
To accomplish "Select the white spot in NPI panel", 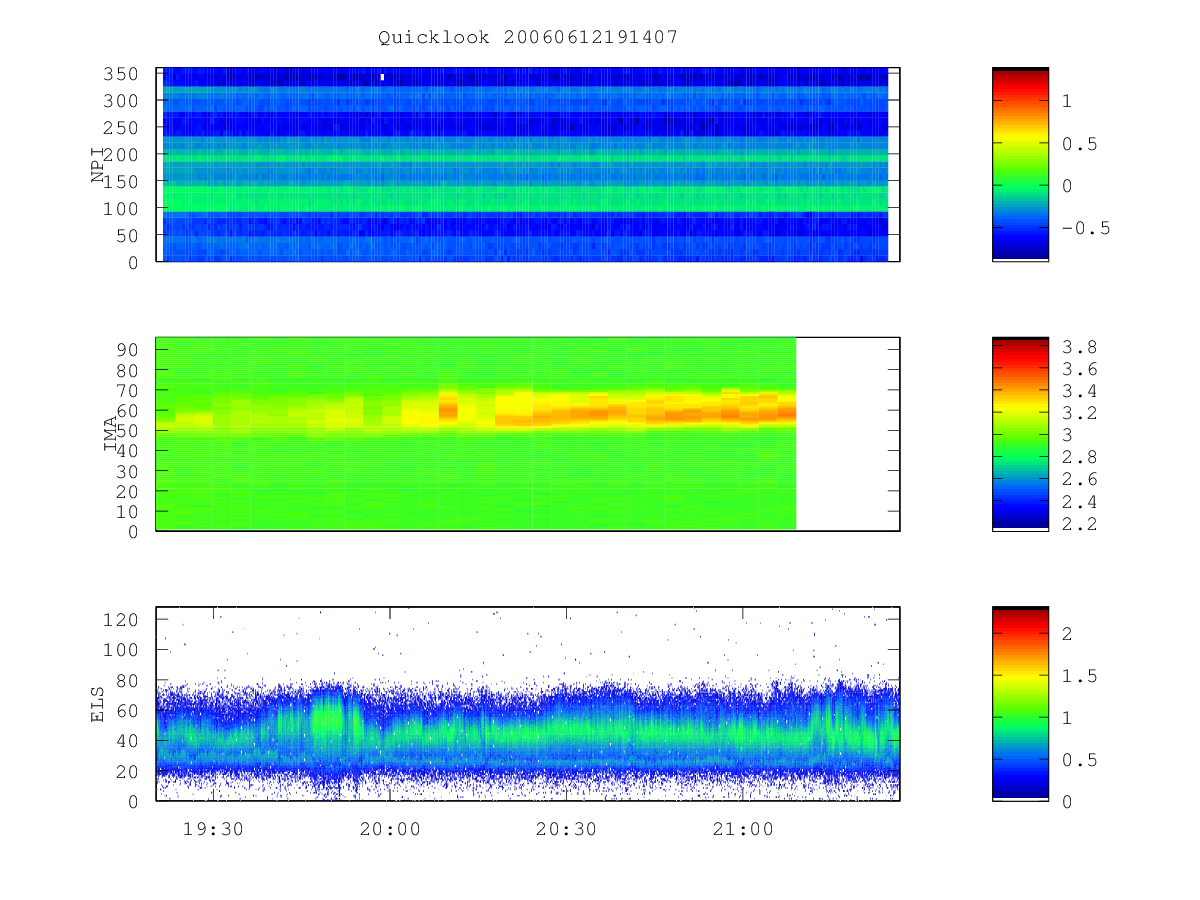I will (382, 77).
